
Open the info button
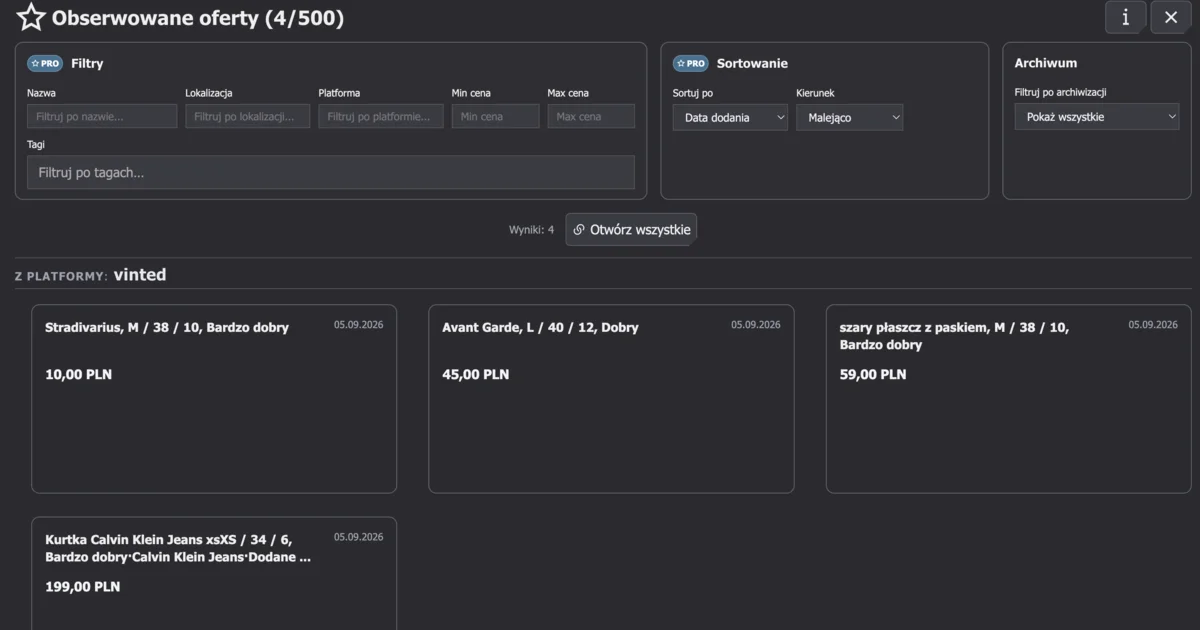[x=1125, y=17]
